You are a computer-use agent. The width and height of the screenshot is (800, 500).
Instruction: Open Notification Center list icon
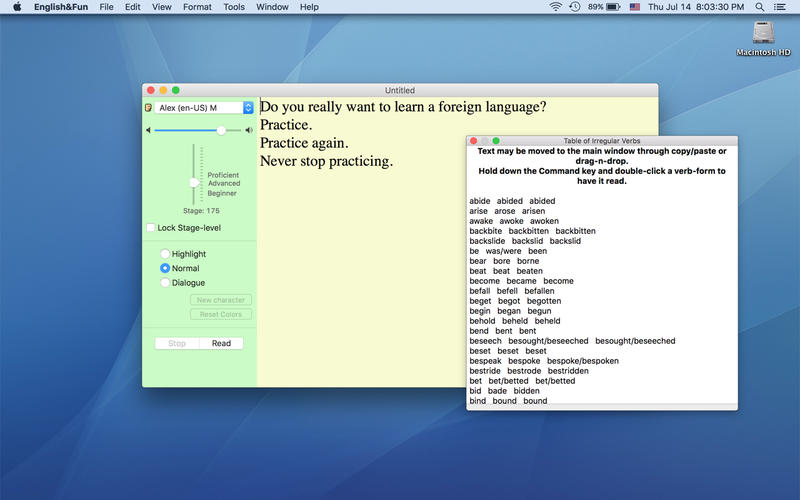click(780, 7)
